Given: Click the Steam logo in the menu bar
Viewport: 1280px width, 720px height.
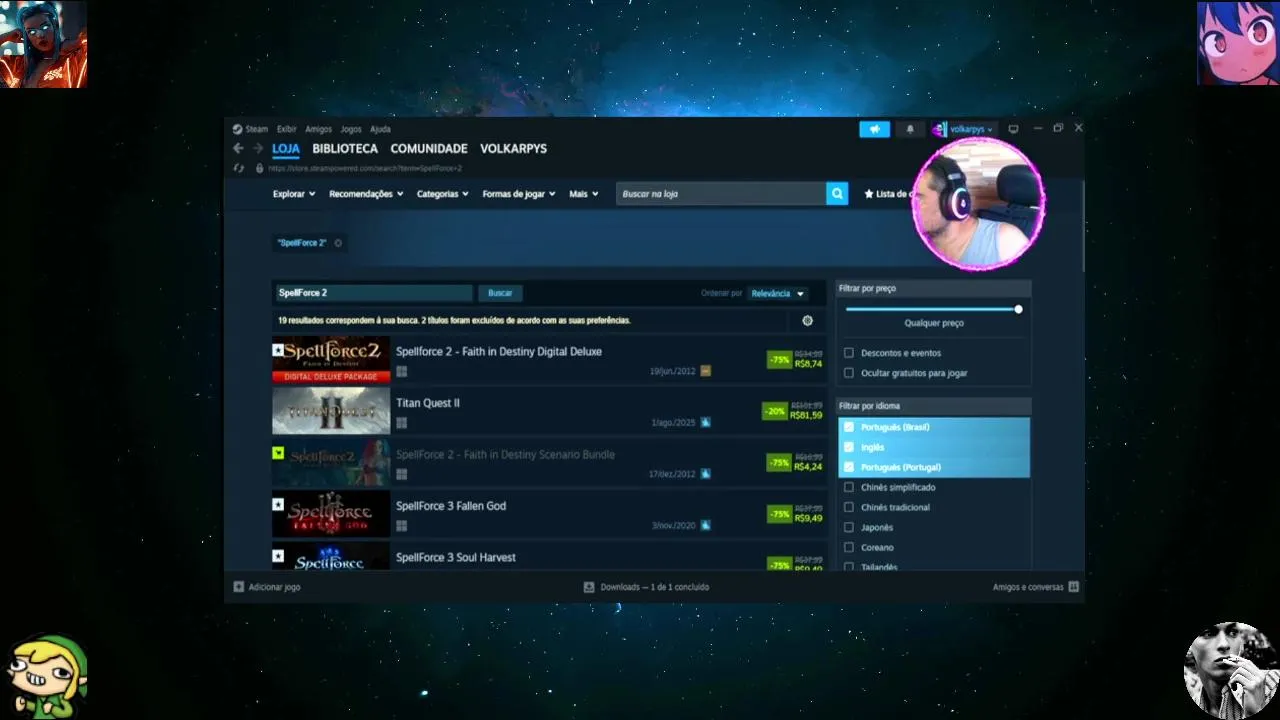Looking at the screenshot, I should pos(238,129).
